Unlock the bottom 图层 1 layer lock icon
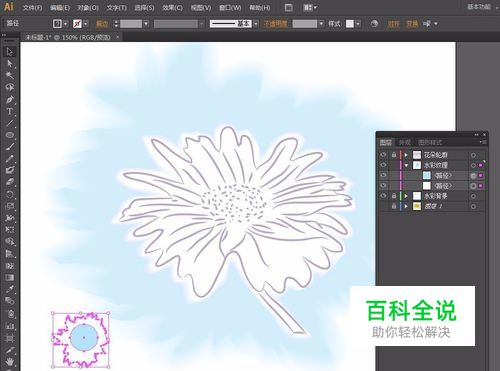Viewport: 500px width, 371px height. 394,206
